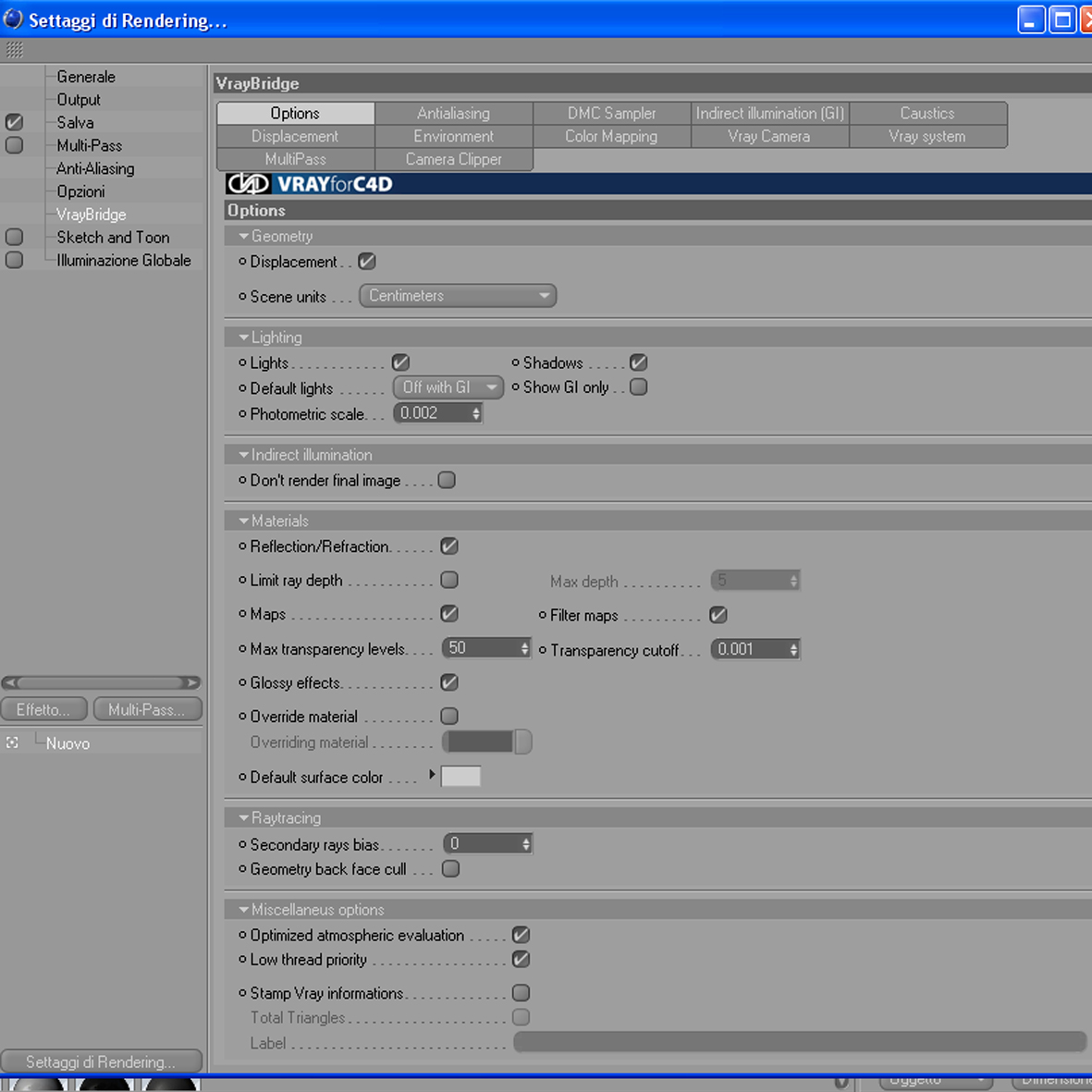The width and height of the screenshot is (1092, 1092).
Task: Click the Settaggi di Rendering... bottom button
Action: click(x=101, y=1061)
